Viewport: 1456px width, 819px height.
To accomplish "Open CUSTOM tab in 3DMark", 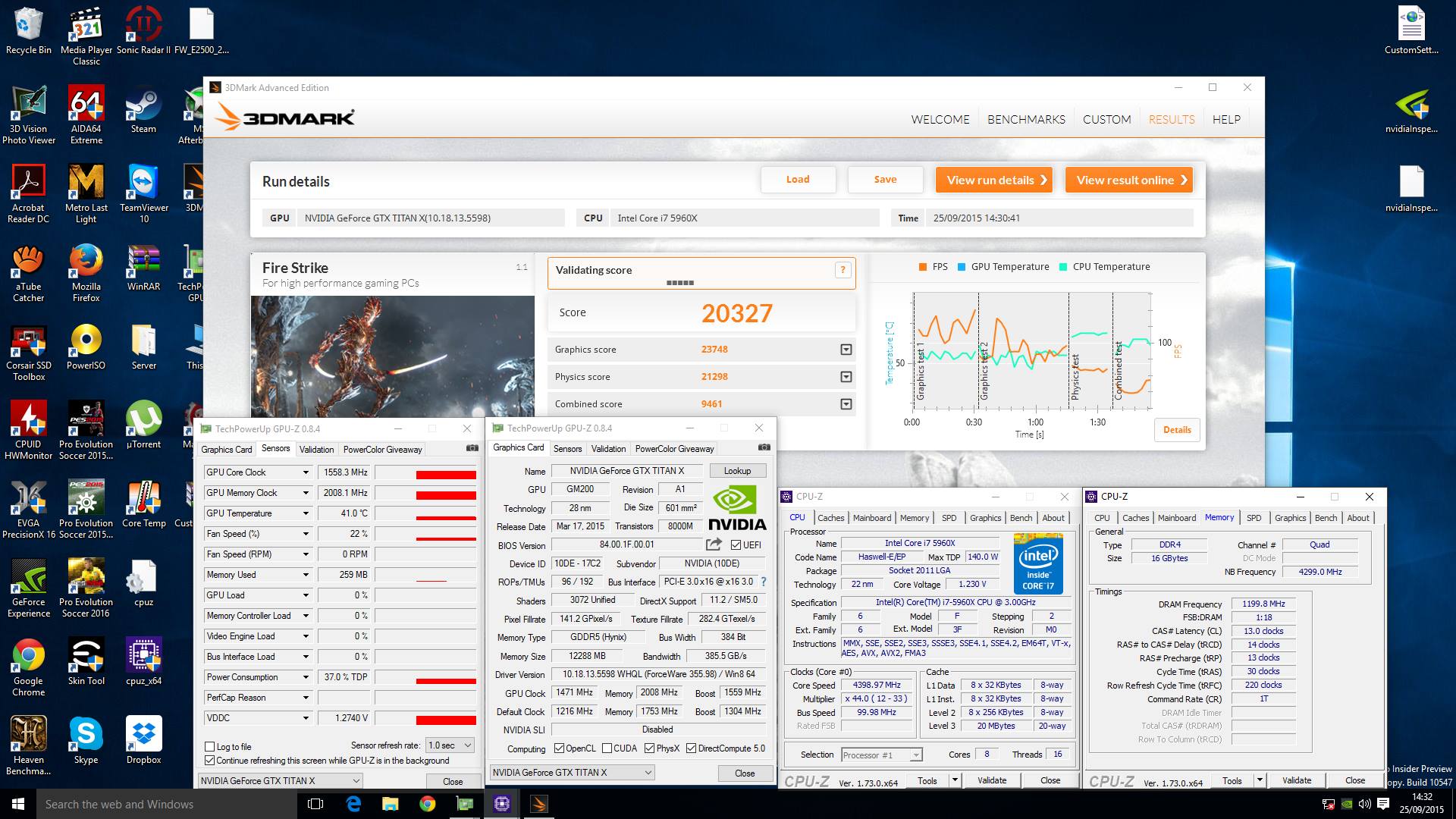I will tap(1106, 120).
